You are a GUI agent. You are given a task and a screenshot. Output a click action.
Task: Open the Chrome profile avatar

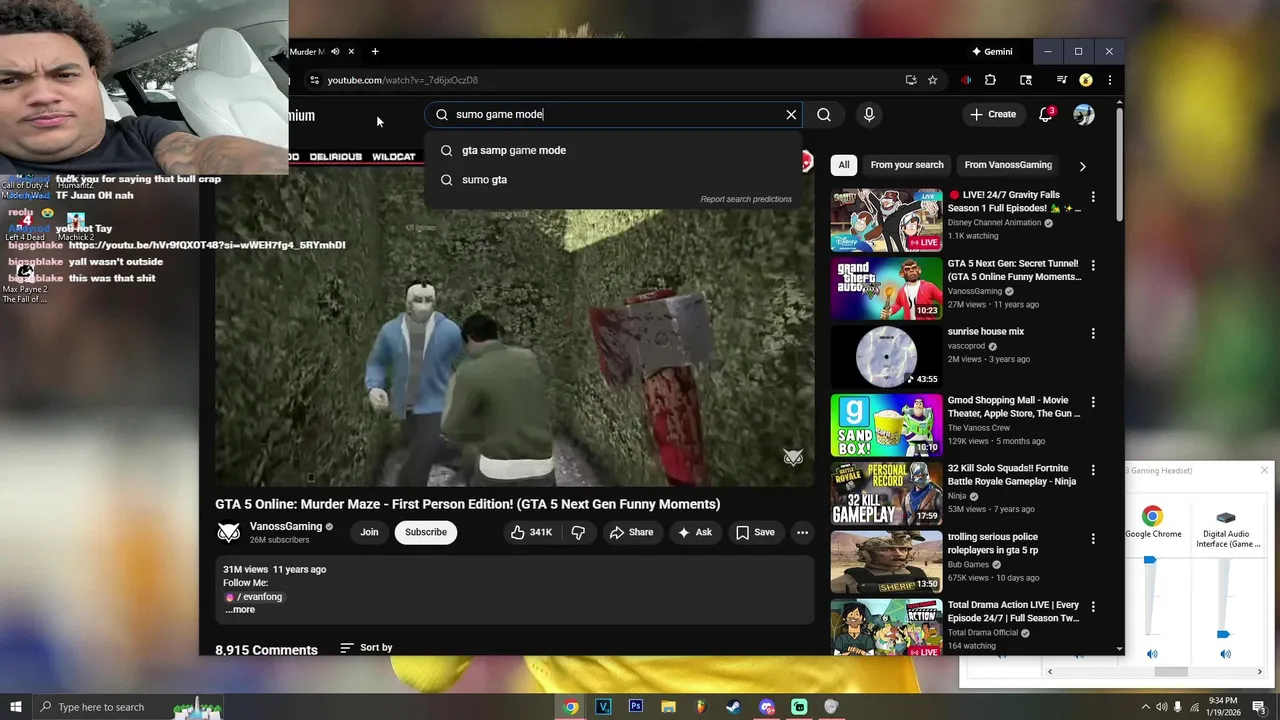pyautogui.click(x=1086, y=80)
